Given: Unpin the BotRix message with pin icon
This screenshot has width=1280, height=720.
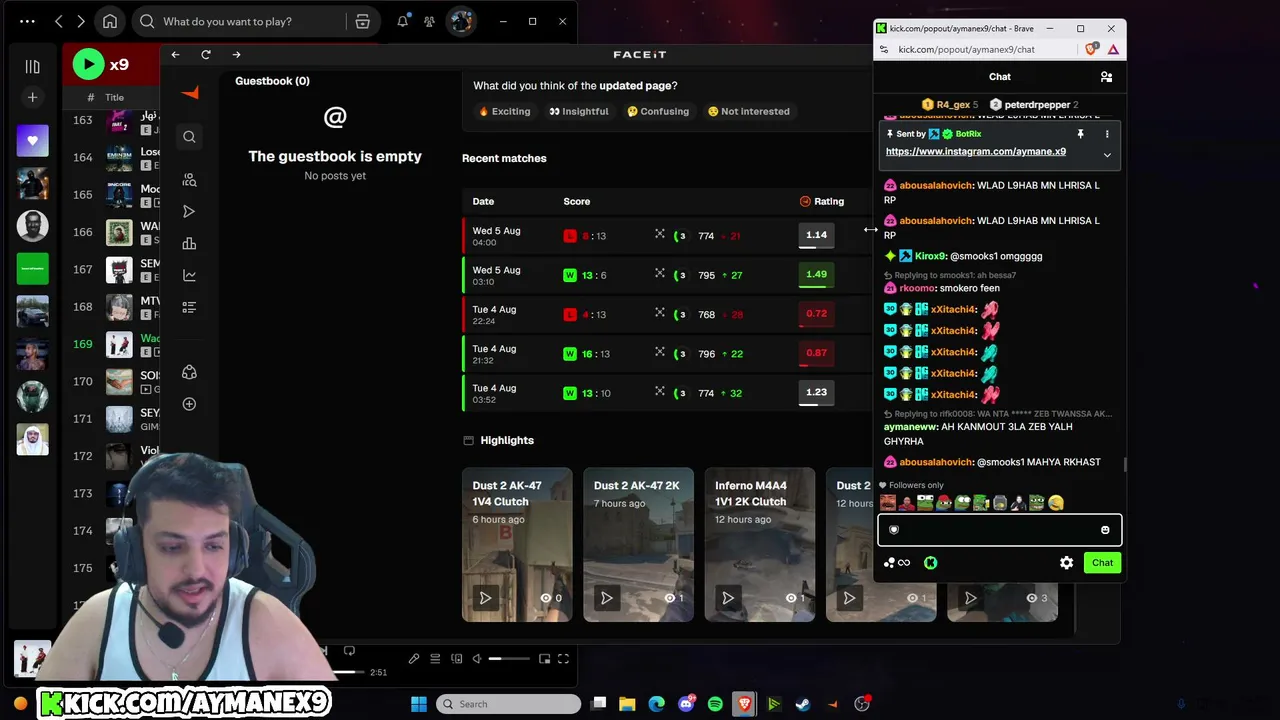Looking at the screenshot, I should pos(1080,134).
